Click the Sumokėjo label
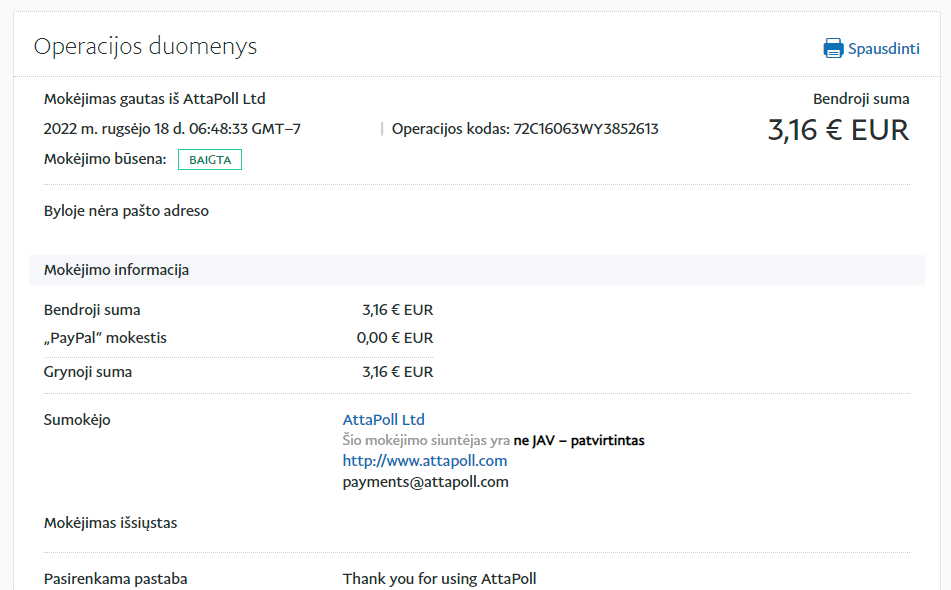951x590 pixels. pyautogui.click(x=77, y=420)
